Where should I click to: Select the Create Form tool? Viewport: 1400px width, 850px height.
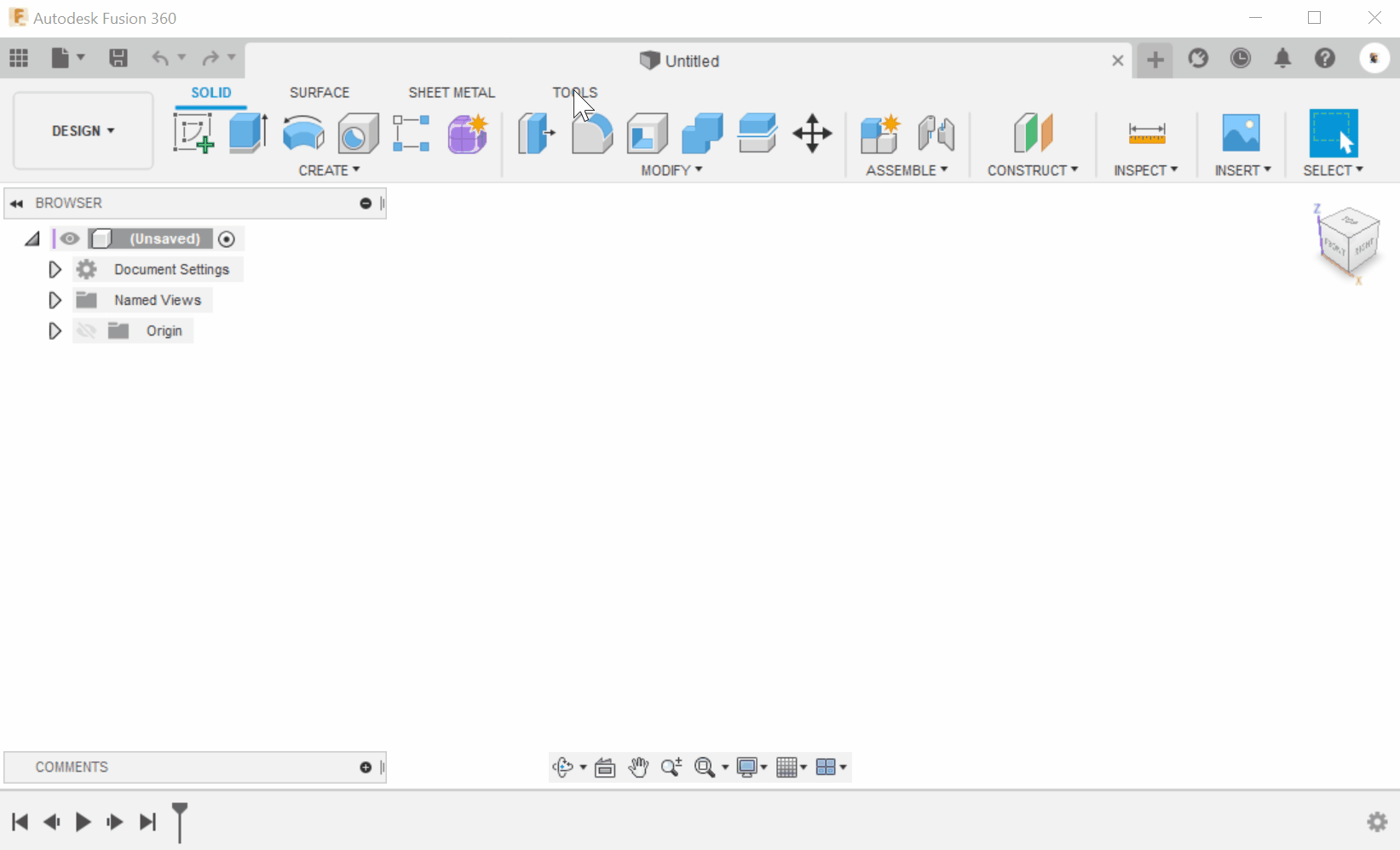[x=468, y=134]
